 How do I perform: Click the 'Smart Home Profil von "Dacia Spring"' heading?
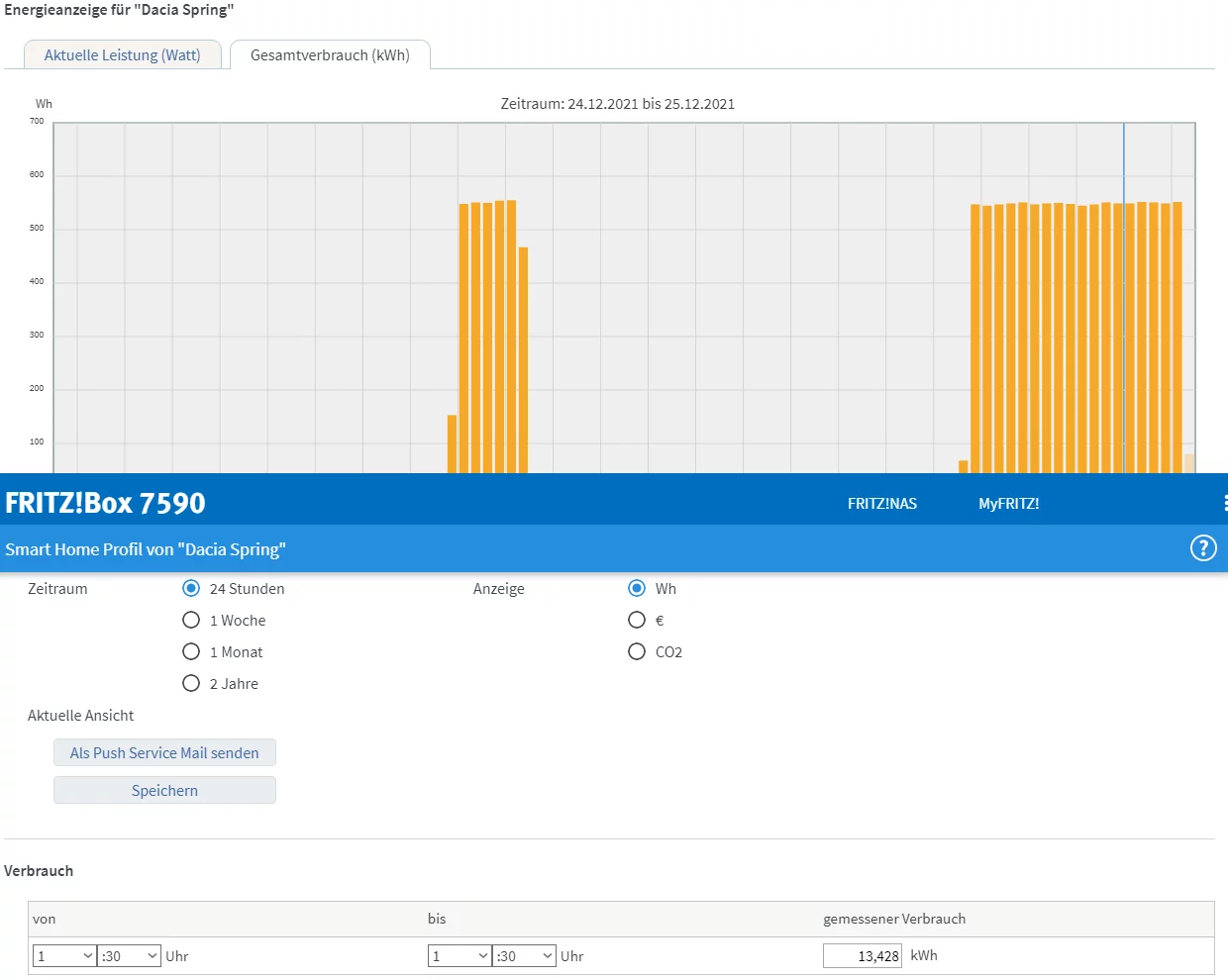[146, 549]
